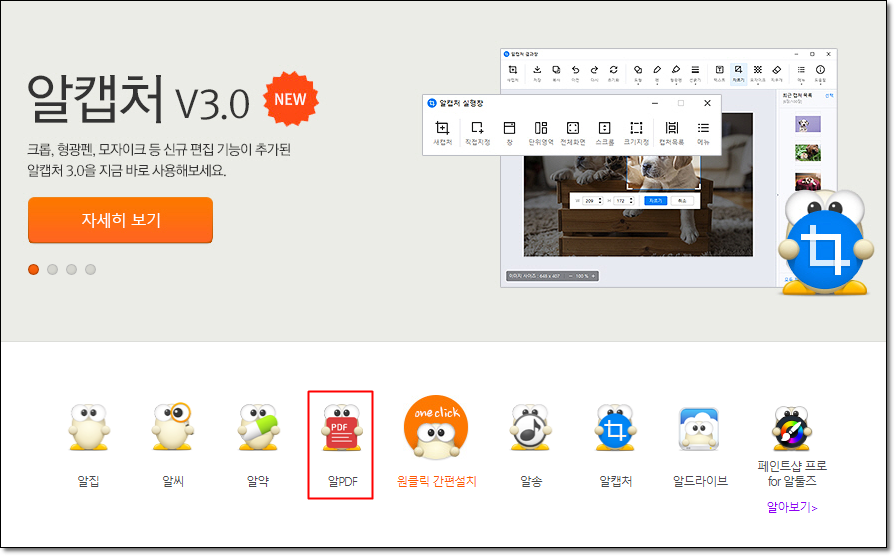Click the save download icon in 결과창 toolbar
The width and height of the screenshot is (895, 556).
[537, 70]
